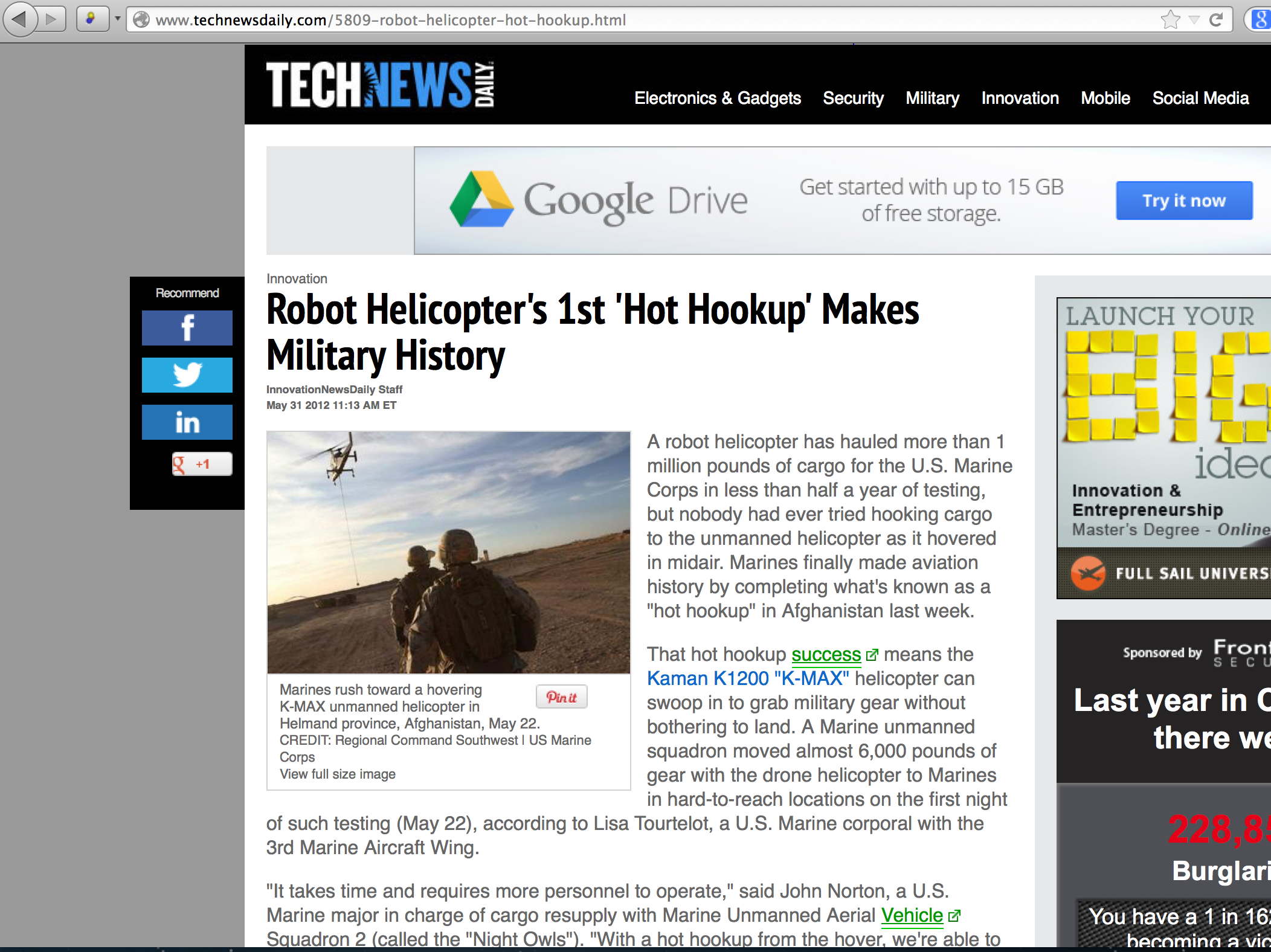Pin the image with Pin it button
1271x952 pixels.
pos(561,697)
